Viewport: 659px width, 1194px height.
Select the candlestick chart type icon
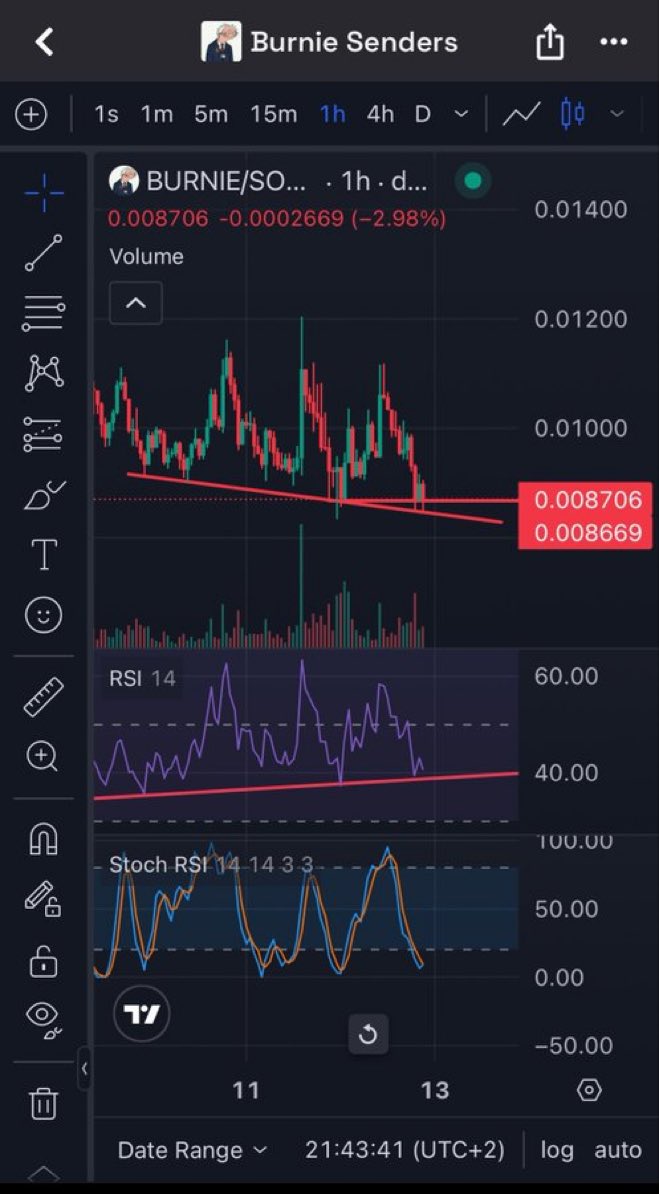(x=572, y=114)
